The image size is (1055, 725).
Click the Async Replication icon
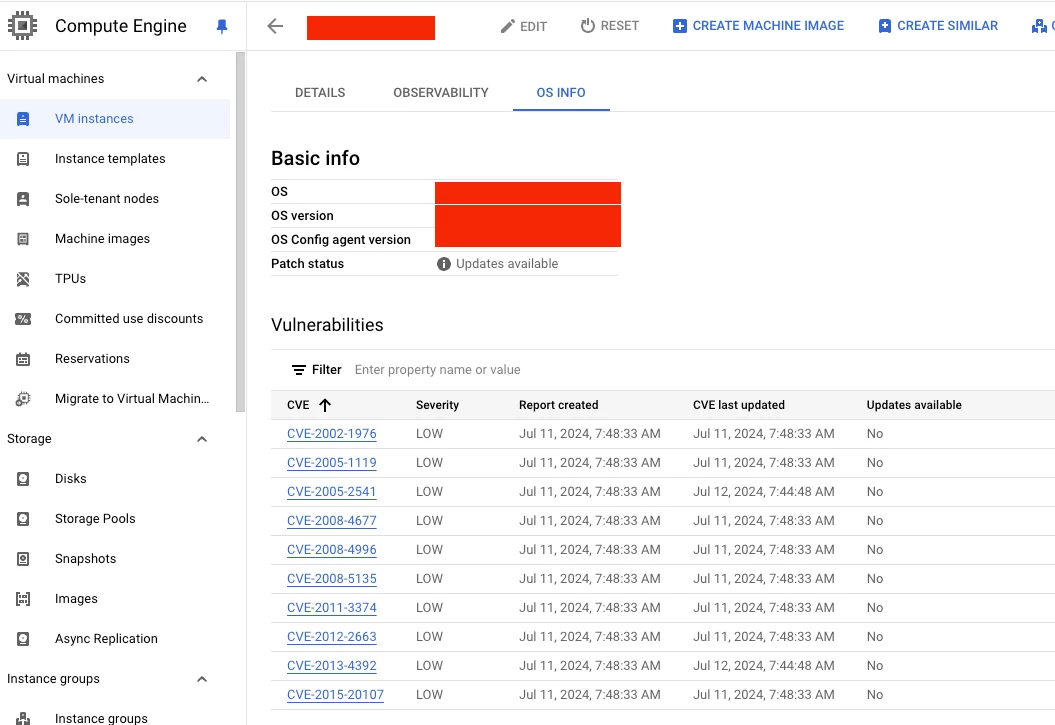pyautogui.click(x=23, y=639)
